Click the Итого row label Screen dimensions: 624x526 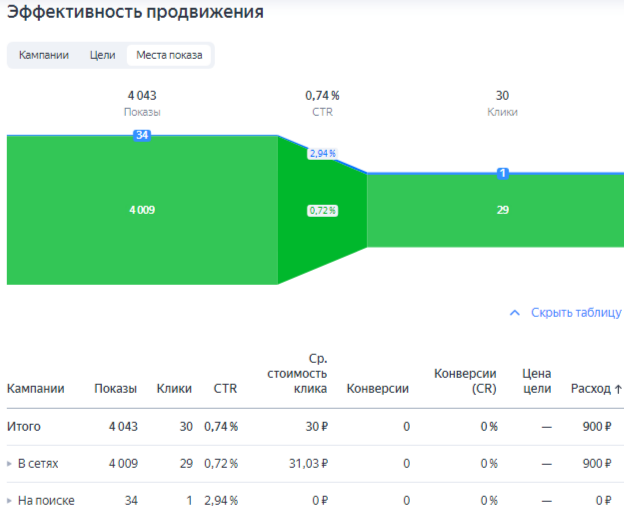[x=23, y=427]
